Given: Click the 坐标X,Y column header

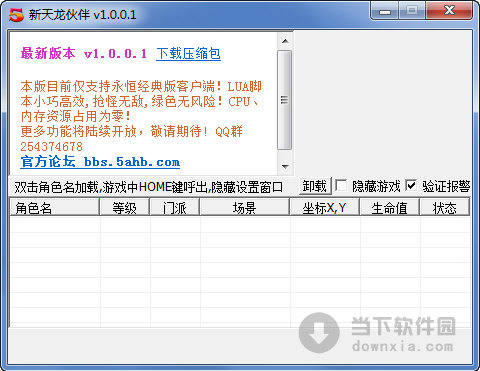Looking at the screenshot, I should coord(325,208).
